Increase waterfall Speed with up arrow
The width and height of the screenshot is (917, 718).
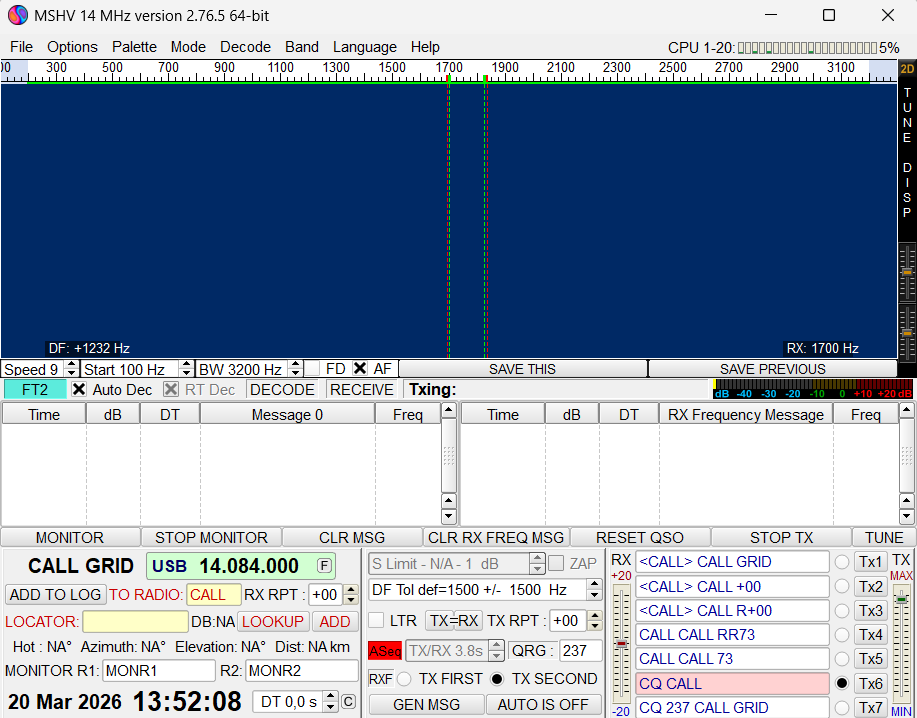click(71, 365)
